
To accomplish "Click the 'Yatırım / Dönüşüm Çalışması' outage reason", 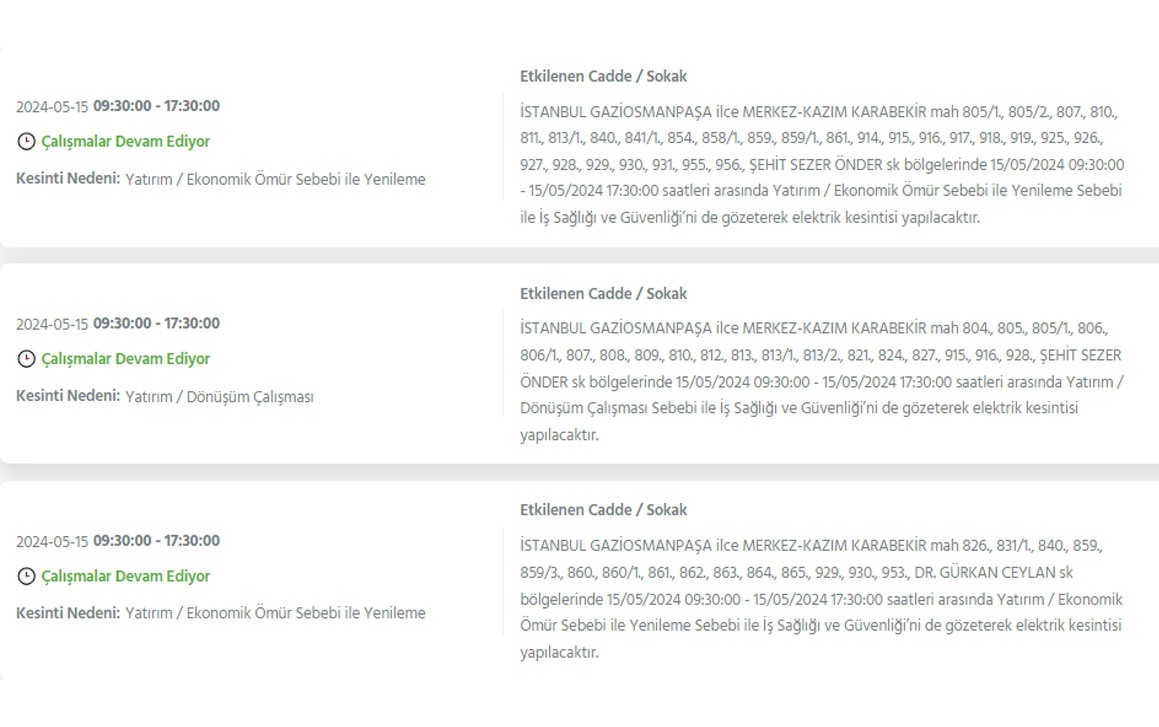I will [219, 397].
